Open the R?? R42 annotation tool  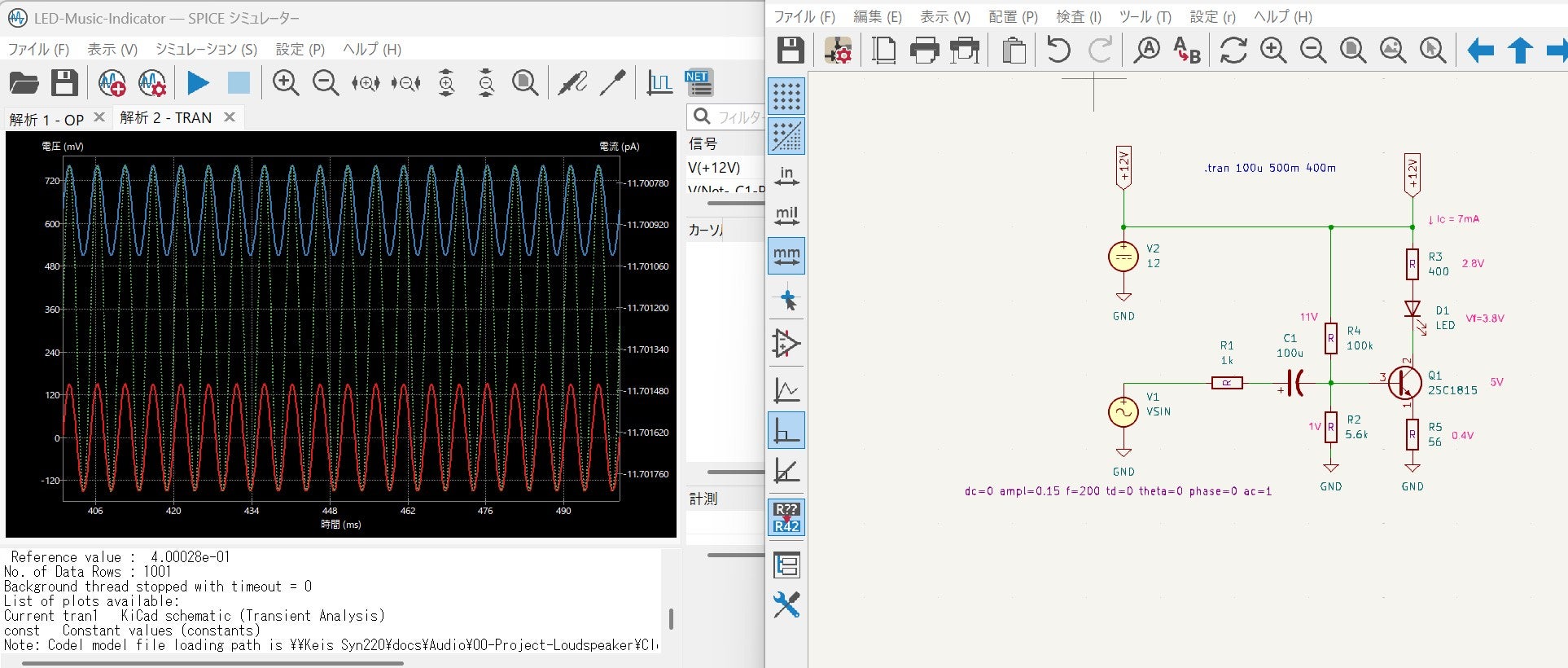tap(786, 518)
